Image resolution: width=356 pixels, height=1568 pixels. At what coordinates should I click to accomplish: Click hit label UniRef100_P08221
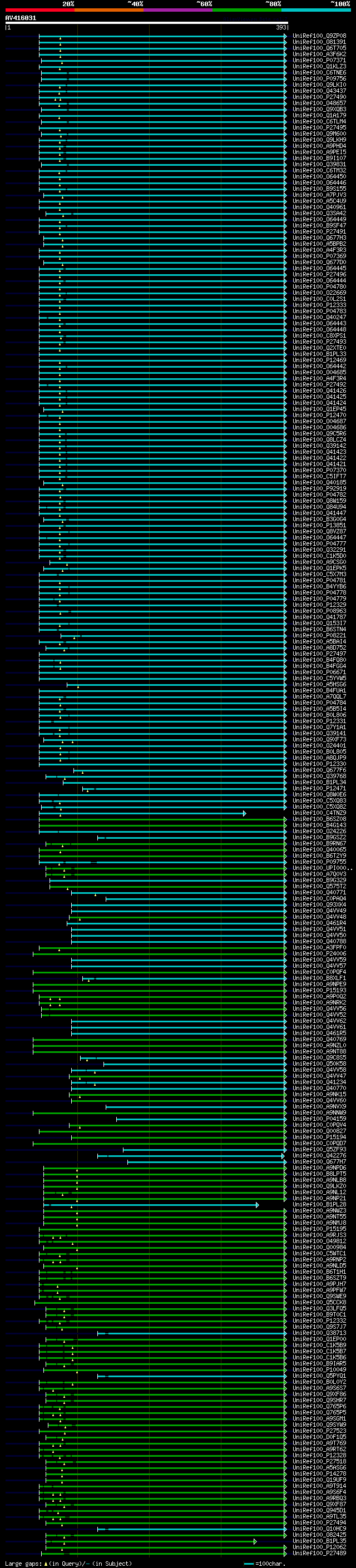coord(319,635)
